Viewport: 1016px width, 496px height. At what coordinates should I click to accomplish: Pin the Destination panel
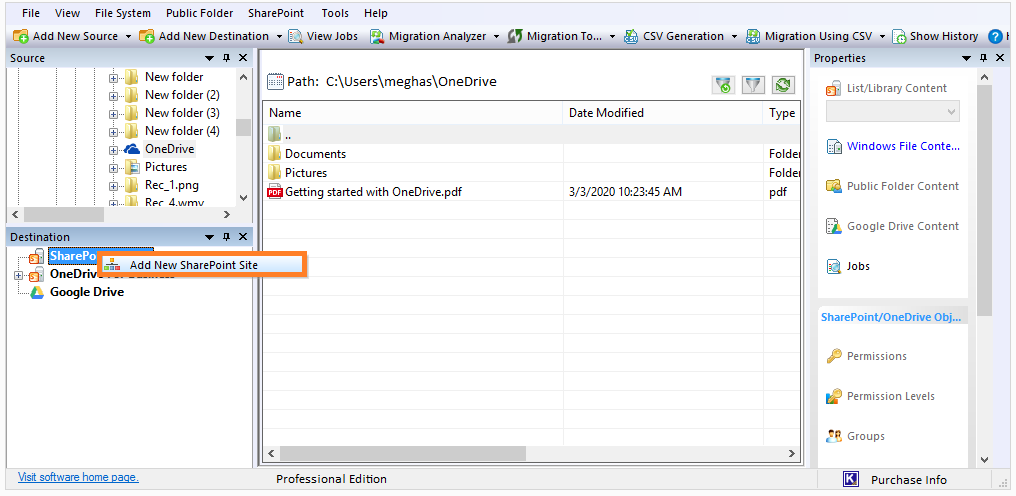(226, 237)
